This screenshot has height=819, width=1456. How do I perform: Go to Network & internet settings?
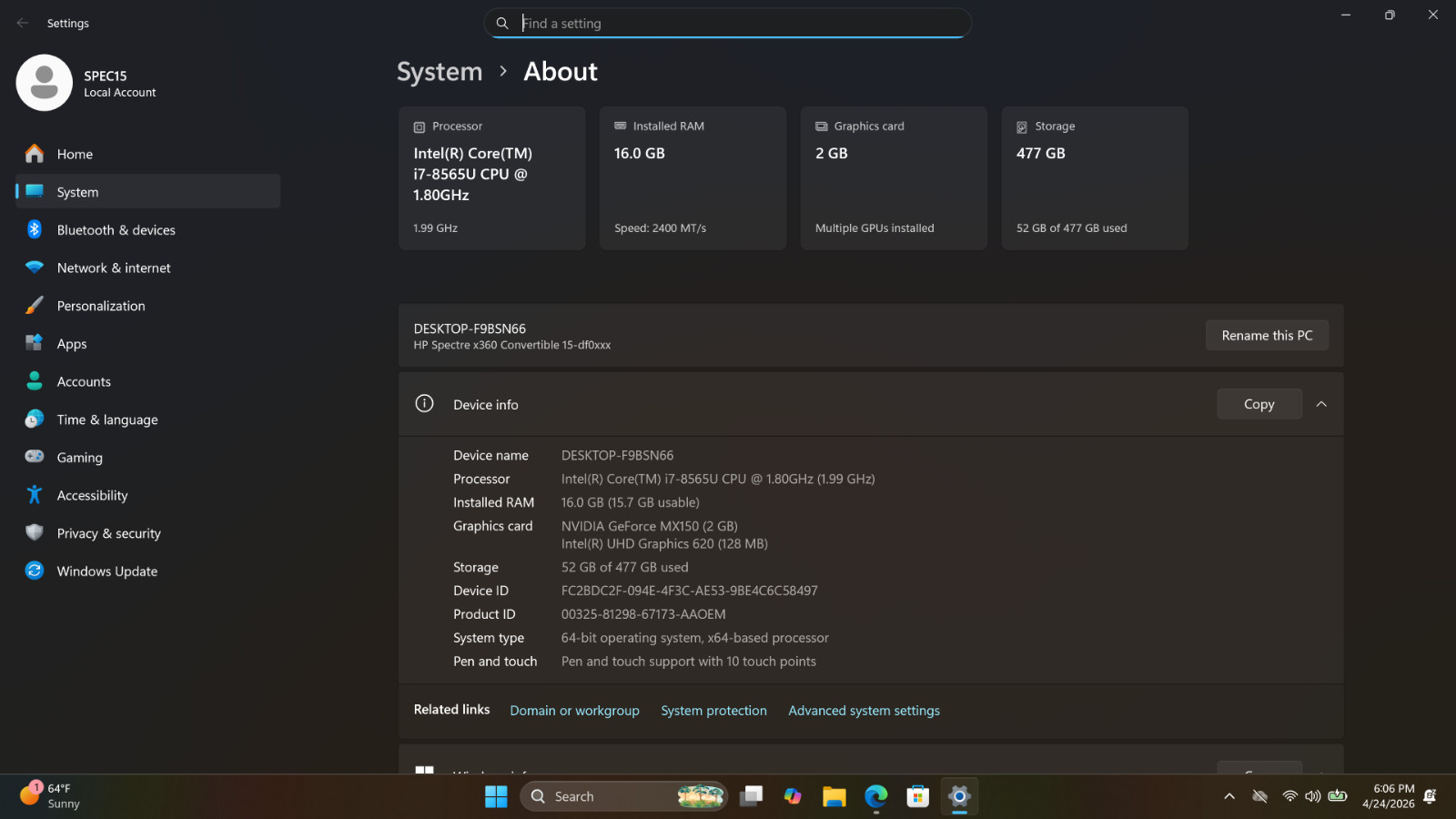pyautogui.click(x=147, y=268)
